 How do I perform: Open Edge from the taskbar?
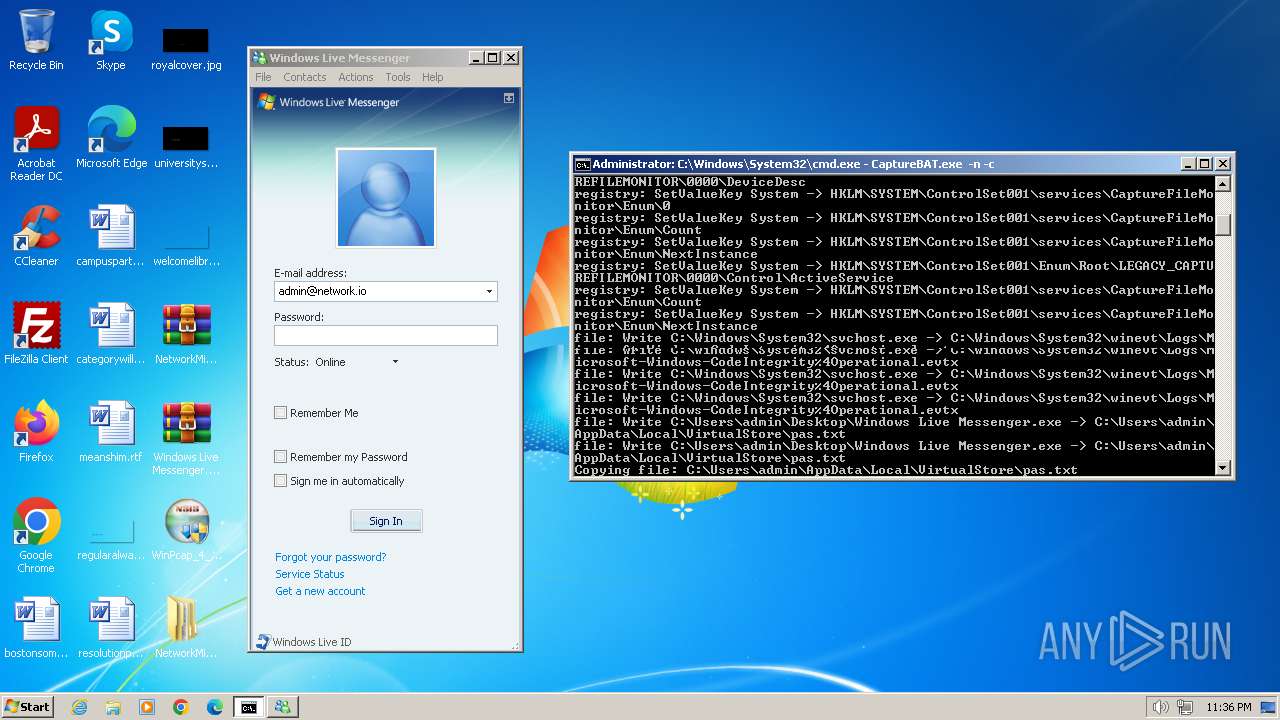click(215, 707)
